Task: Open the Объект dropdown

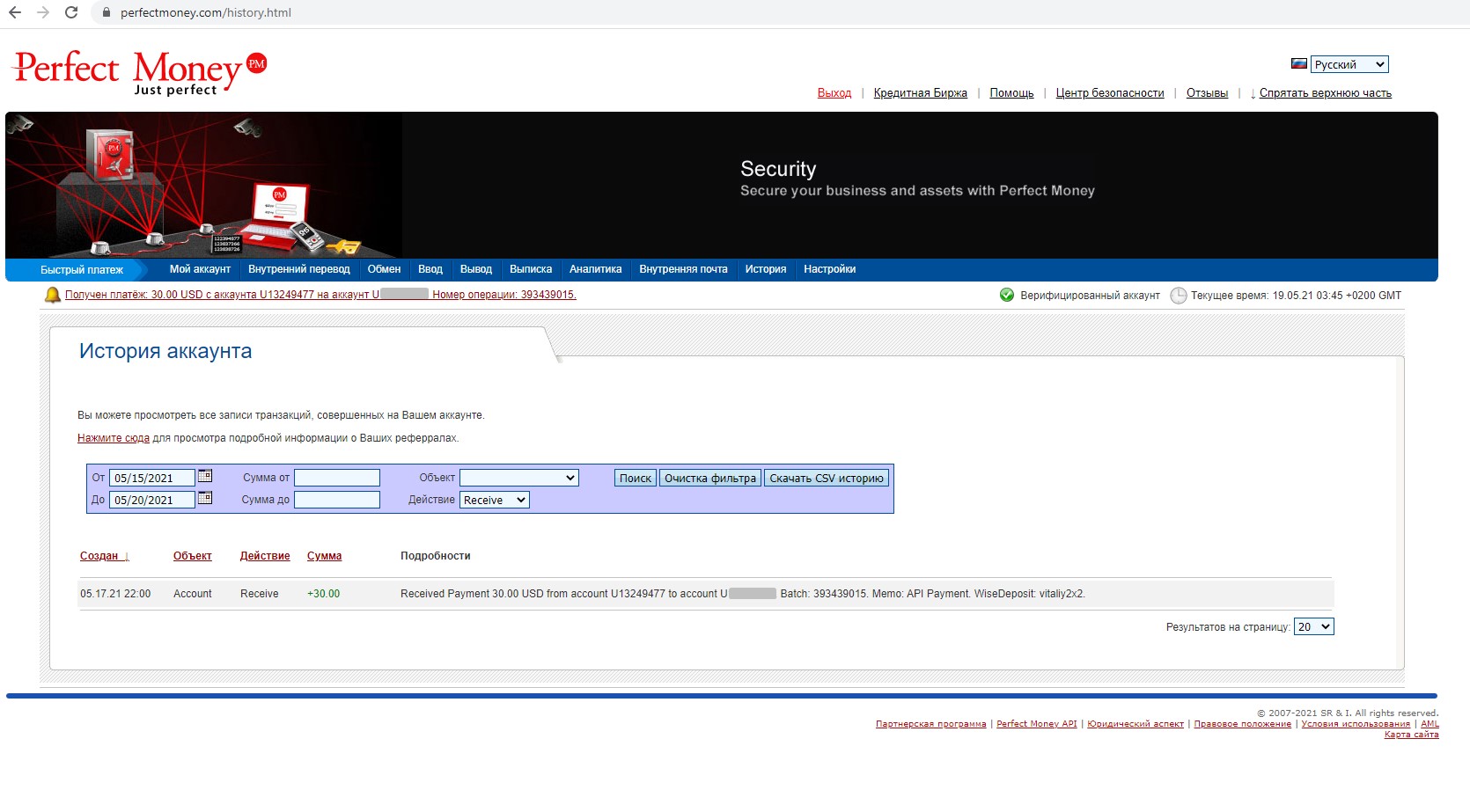Action: (x=519, y=478)
